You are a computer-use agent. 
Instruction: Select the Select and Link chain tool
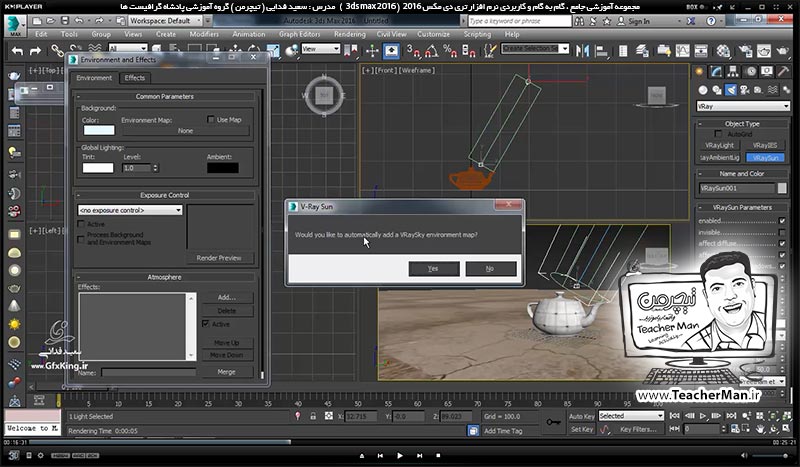[x=57, y=51]
